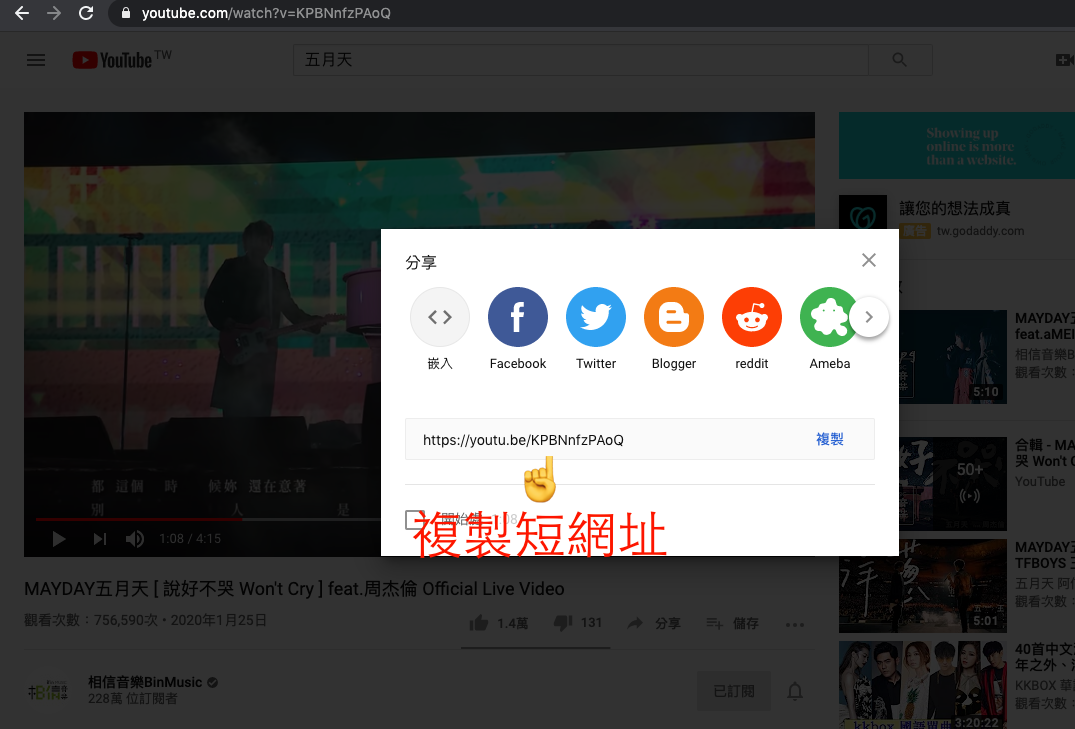Viewport: 1075px width, 729px height.
Task: Open the tw.godaddy.com ad link
Action: [980, 231]
